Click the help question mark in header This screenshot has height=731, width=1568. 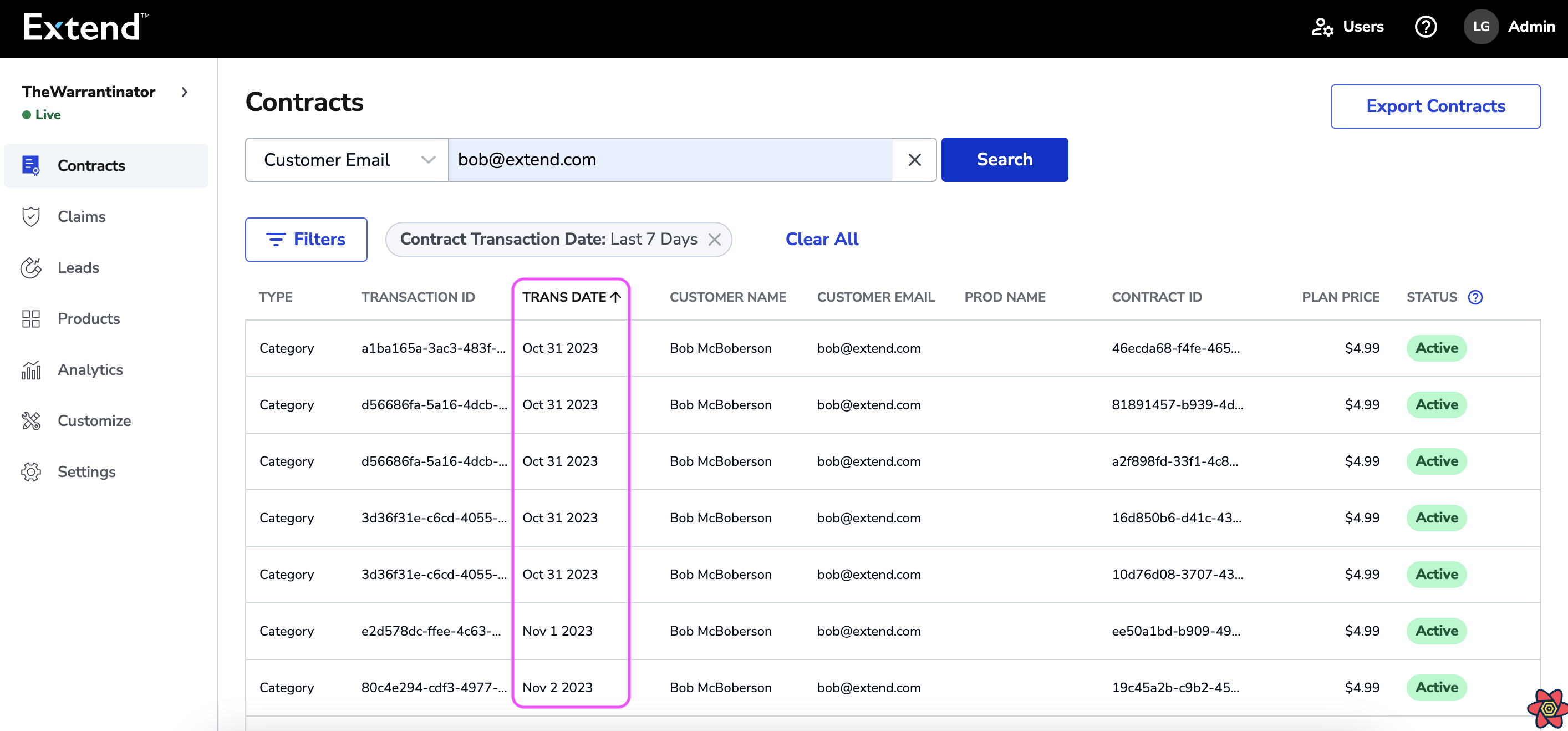pos(1425,27)
